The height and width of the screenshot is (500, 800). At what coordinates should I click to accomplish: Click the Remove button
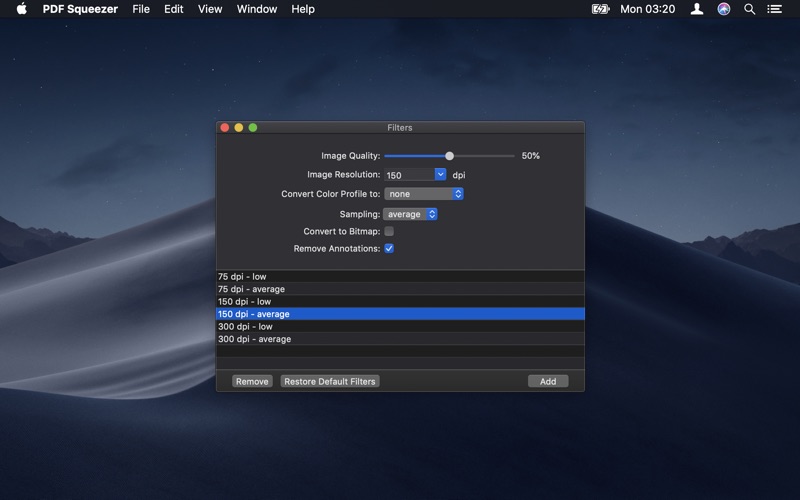pyautogui.click(x=252, y=381)
